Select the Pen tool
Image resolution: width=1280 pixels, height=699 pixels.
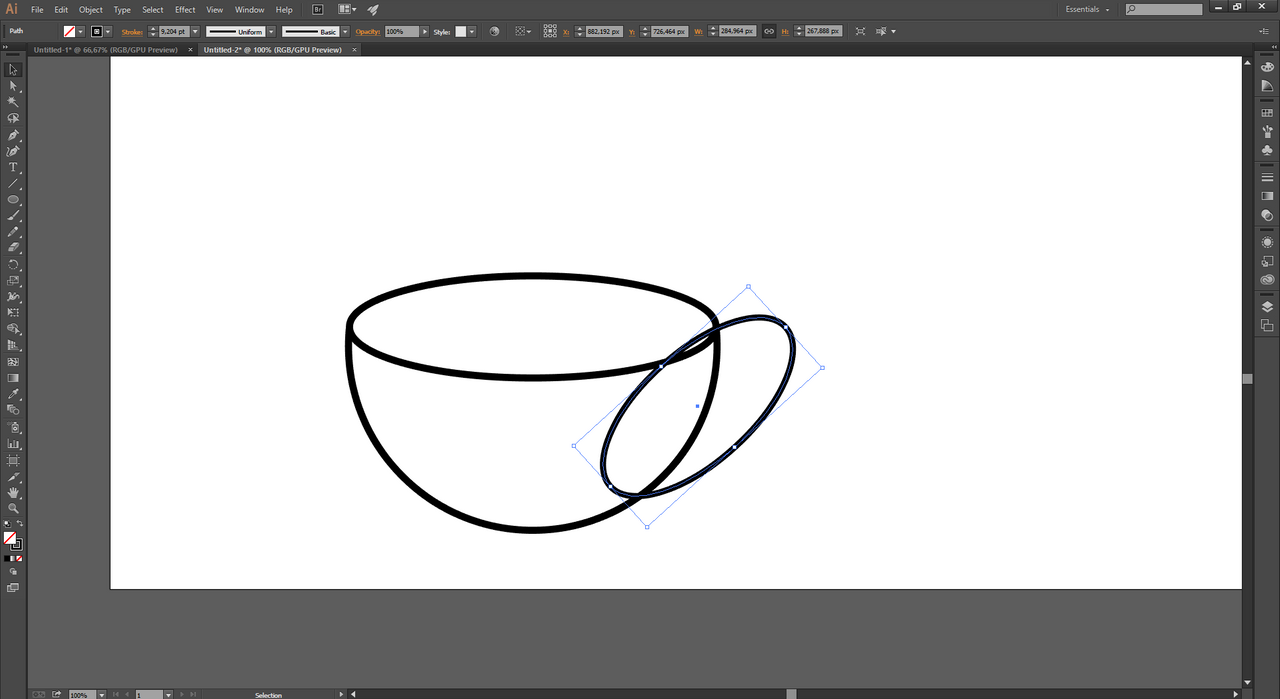[13, 135]
